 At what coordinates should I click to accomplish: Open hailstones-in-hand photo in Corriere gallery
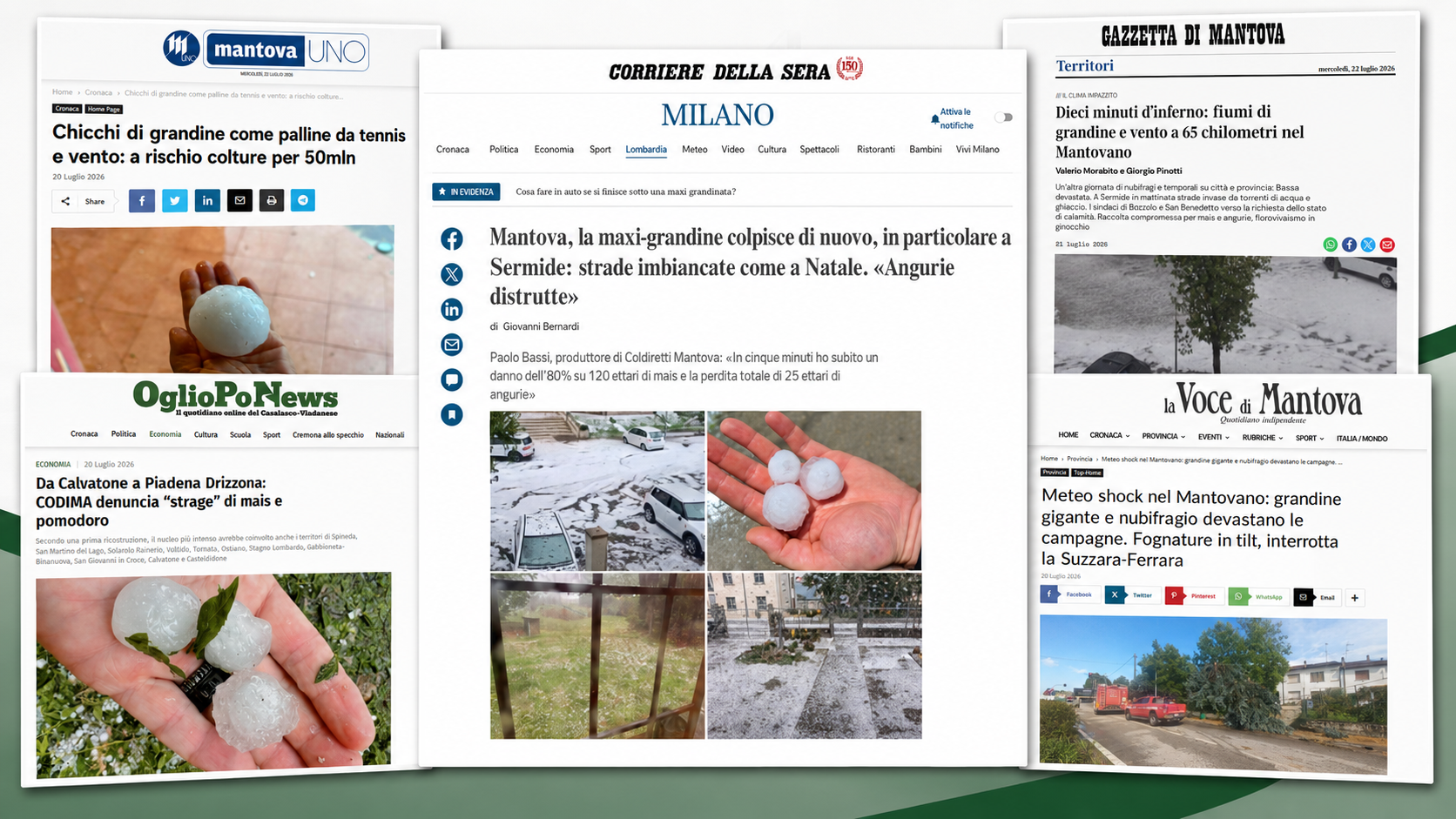814,491
